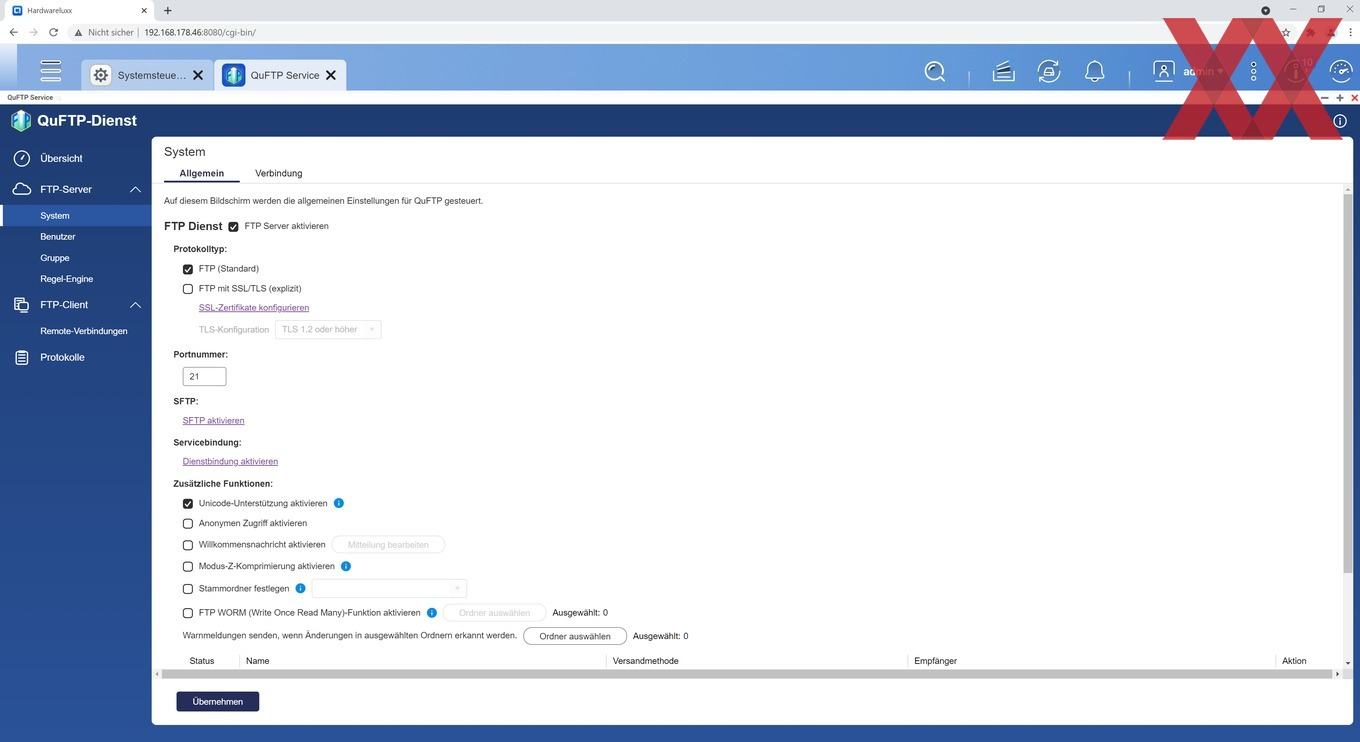Show info for Stammordner festlegen
This screenshot has height=742, width=1360.
300,588
